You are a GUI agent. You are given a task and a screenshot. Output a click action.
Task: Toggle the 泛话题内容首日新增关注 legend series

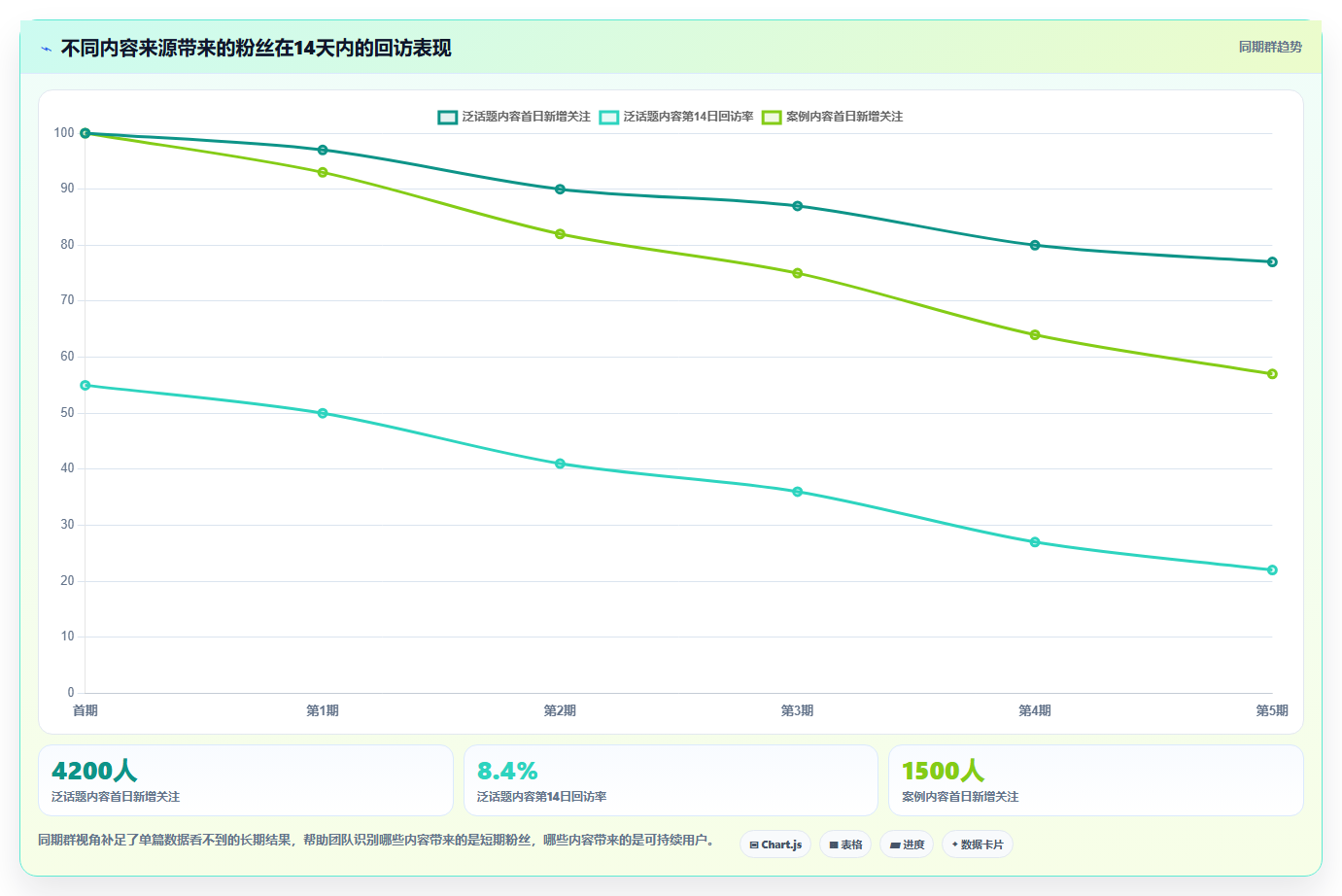[x=514, y=117]
